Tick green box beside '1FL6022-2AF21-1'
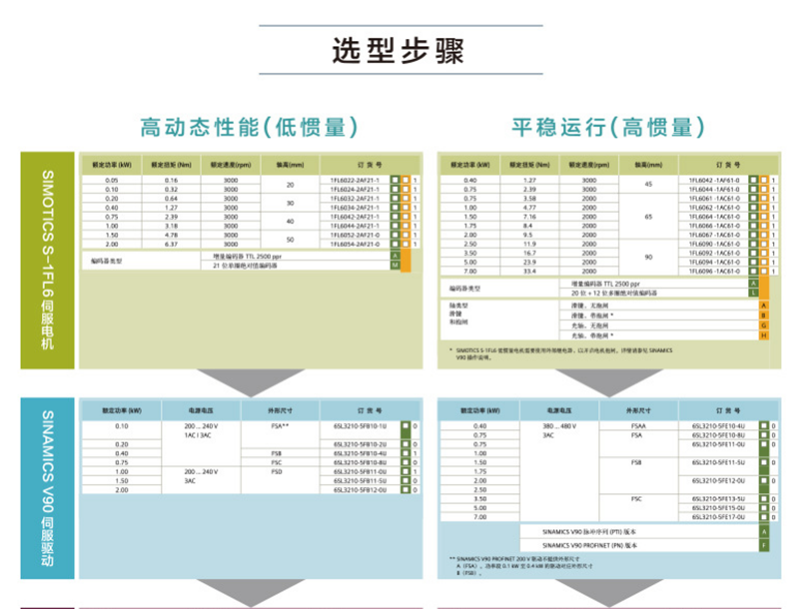This screenshot has height=609, width=800. (395, 180)
